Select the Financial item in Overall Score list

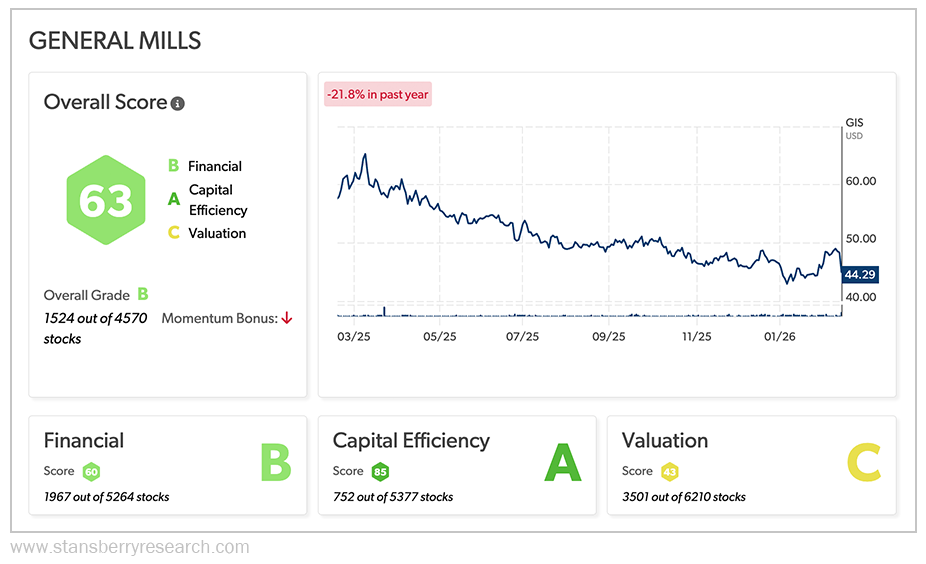click(x=214, y=166)
